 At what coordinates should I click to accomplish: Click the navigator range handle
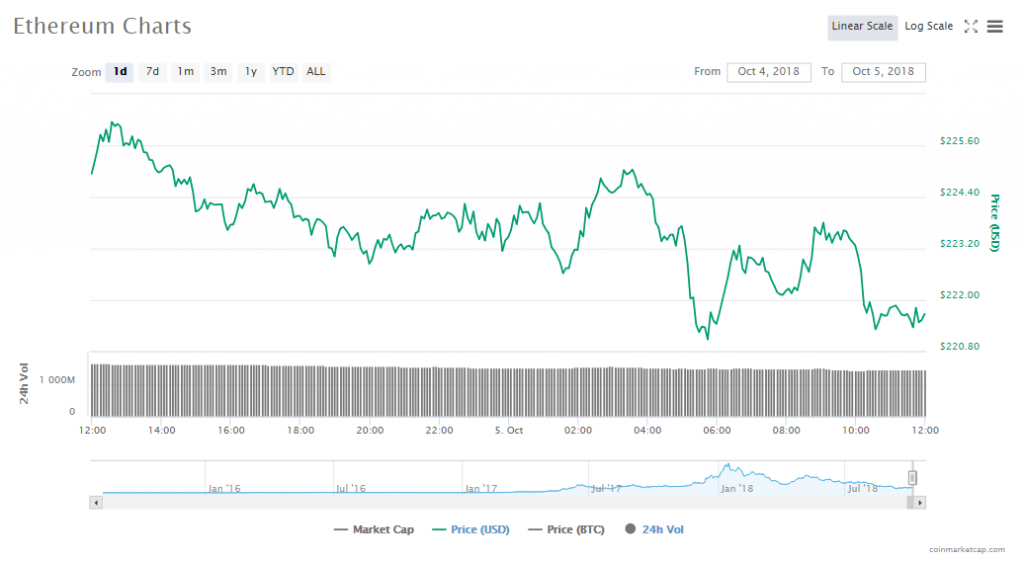(x=912, y=478)
